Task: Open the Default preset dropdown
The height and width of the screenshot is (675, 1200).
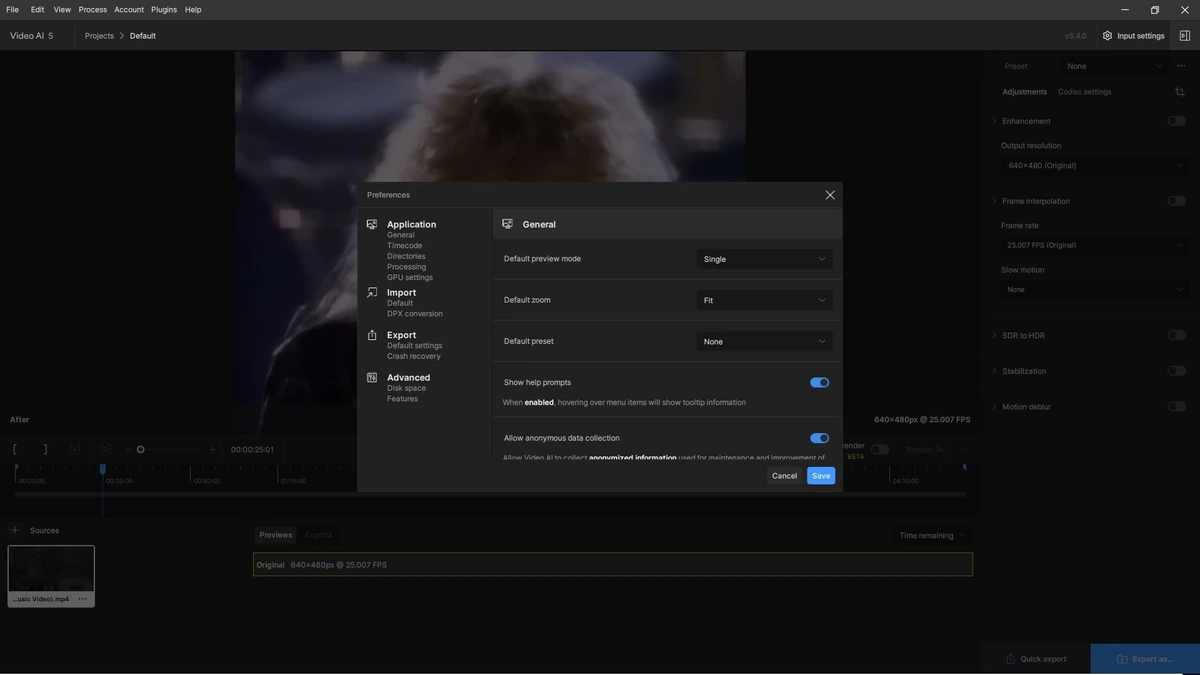Action: [x=764, y=342]
